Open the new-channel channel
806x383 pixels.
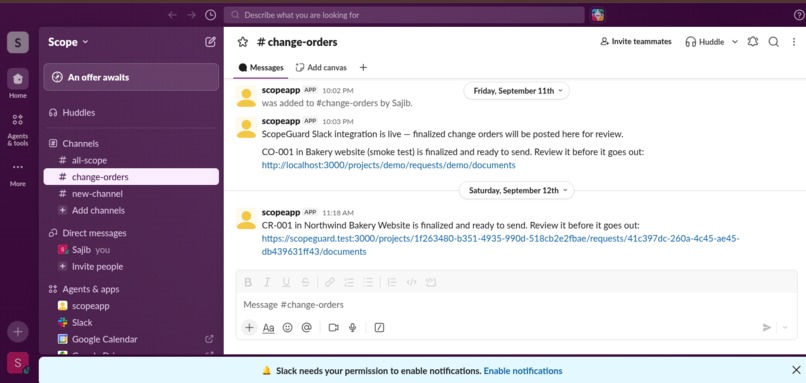click(131, 194)
